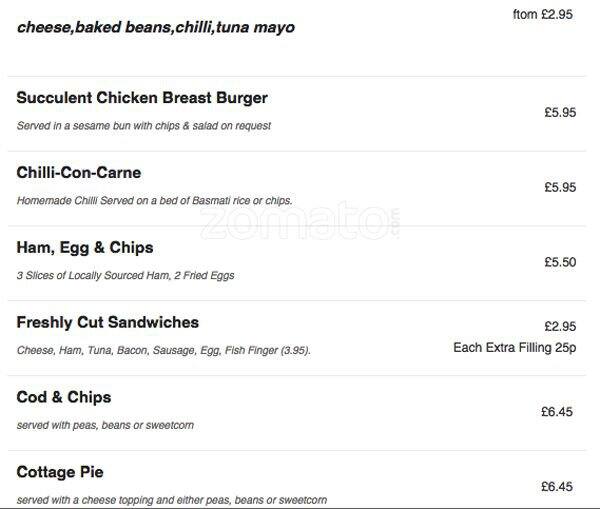Screen dimensions: 600x509
Task: Select the £5.50 price for Ham, Egg & Chips
Action: 560,262
